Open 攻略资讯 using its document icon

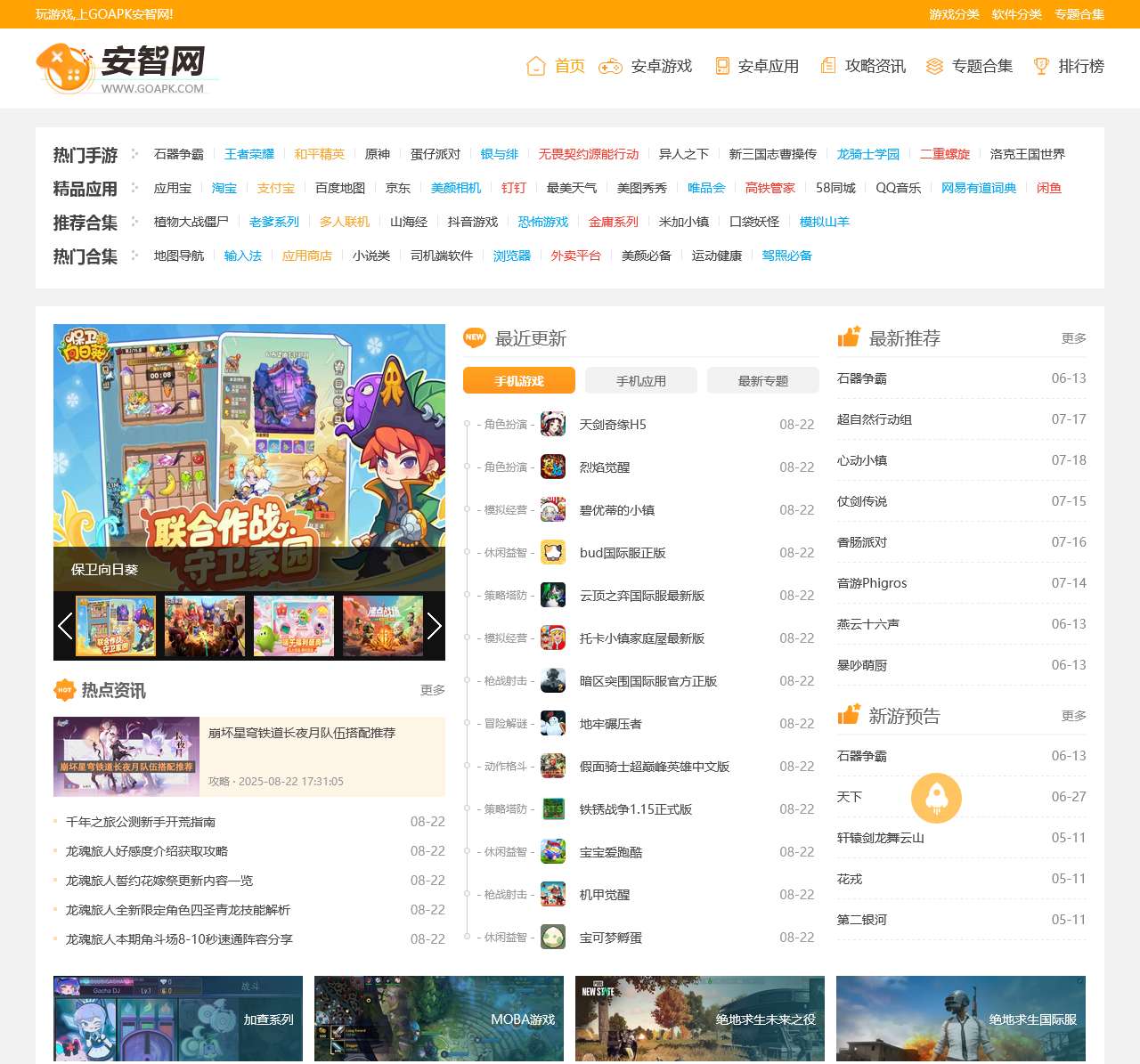point(829,66)
